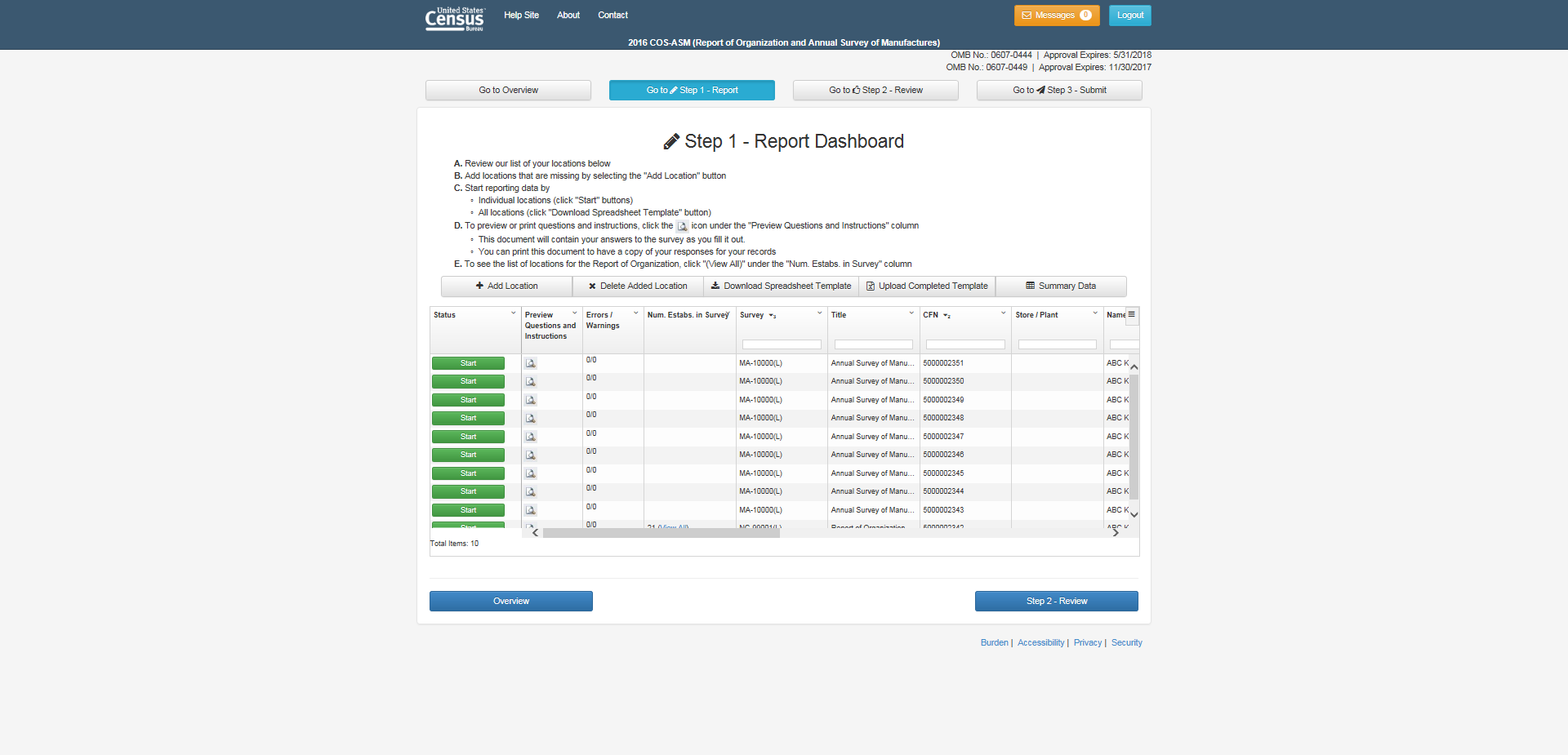Open the Title column dropdown arrow

point(911,313)
